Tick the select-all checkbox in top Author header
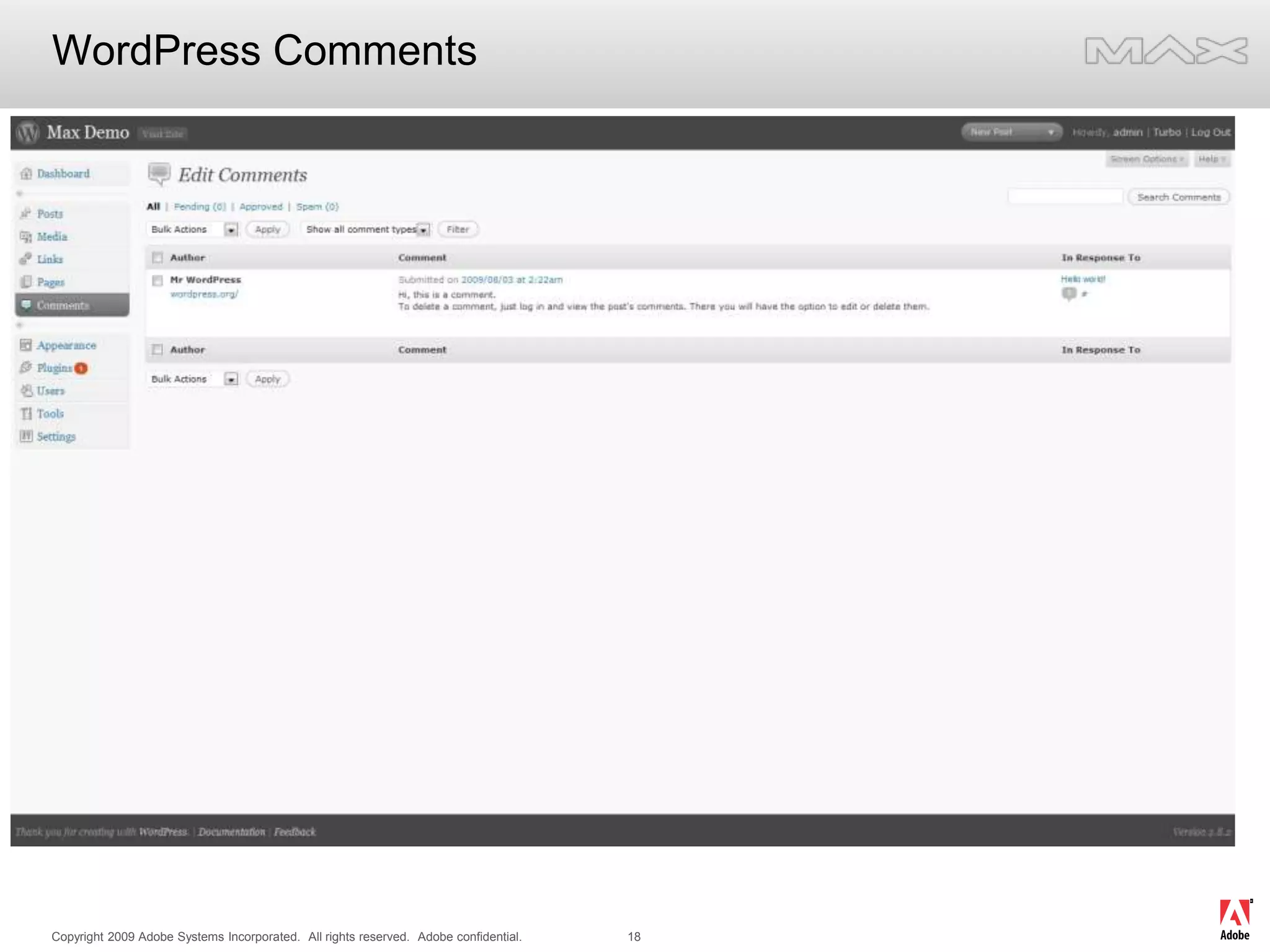 [x=158, y=258]
